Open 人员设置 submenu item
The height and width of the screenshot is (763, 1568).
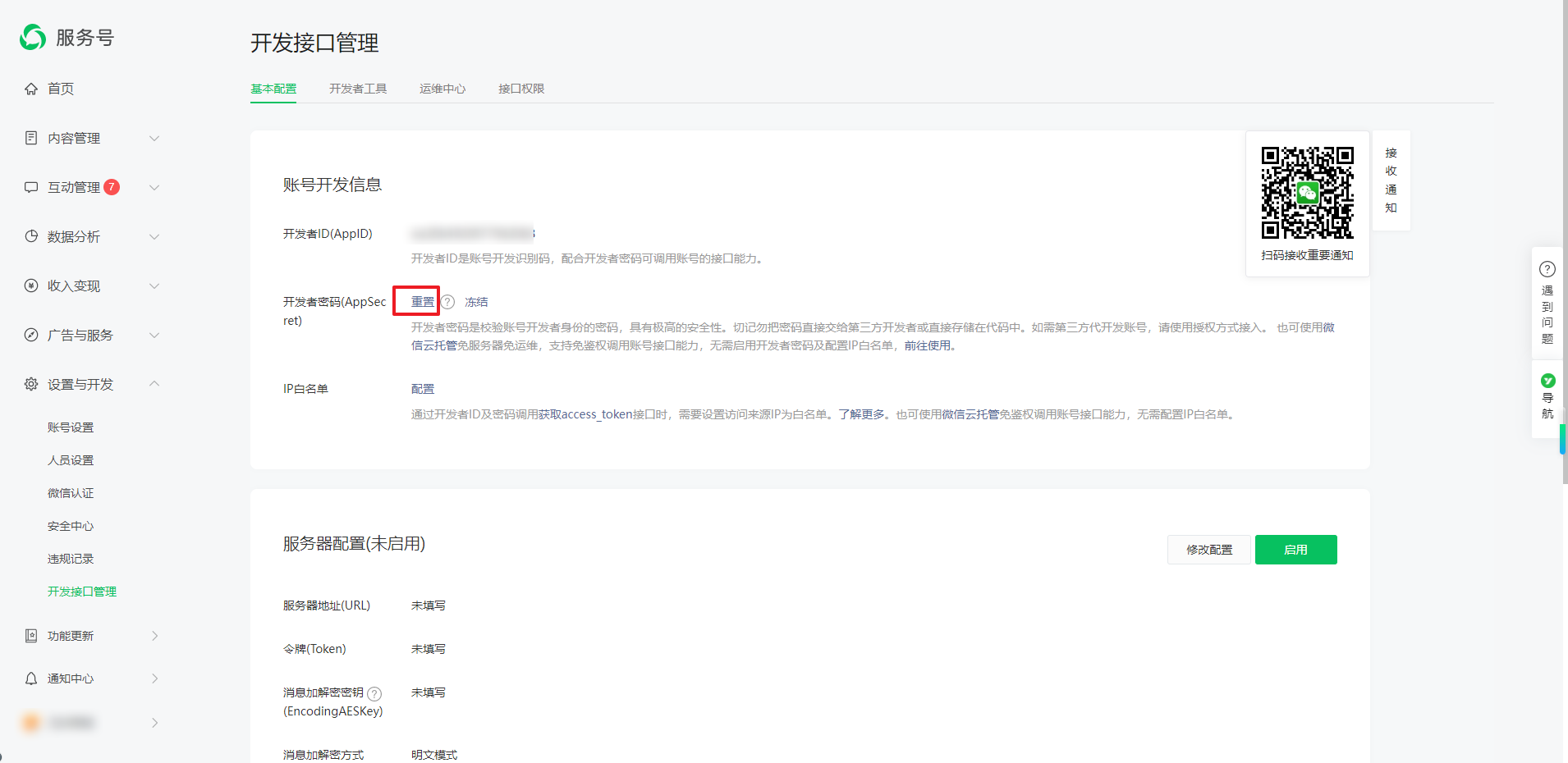(x=71, y=460)
